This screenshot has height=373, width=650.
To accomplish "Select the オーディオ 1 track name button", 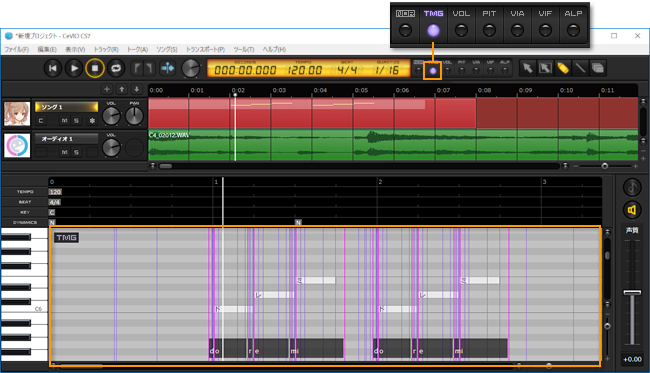I will (x=66, y=139).
